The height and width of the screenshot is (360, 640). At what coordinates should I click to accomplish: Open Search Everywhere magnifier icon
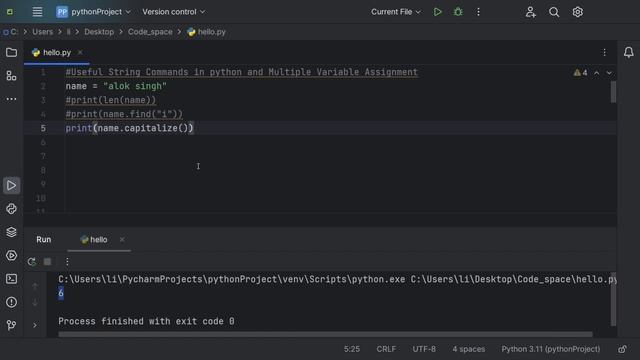tap(554, 12)
